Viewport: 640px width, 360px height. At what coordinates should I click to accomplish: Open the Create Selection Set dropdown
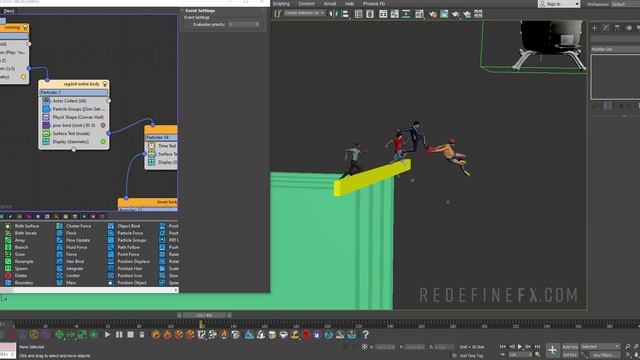(304, 13)
